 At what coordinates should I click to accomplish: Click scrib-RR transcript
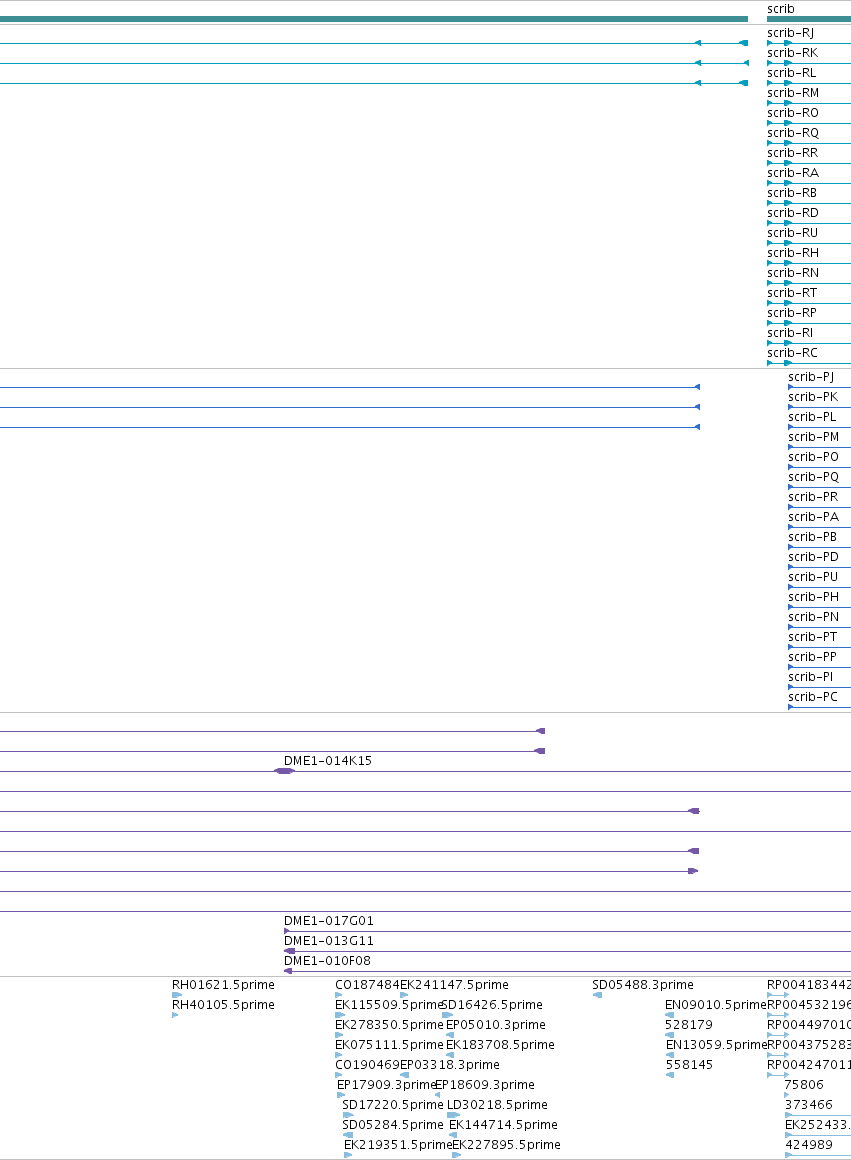pos(793,152)
